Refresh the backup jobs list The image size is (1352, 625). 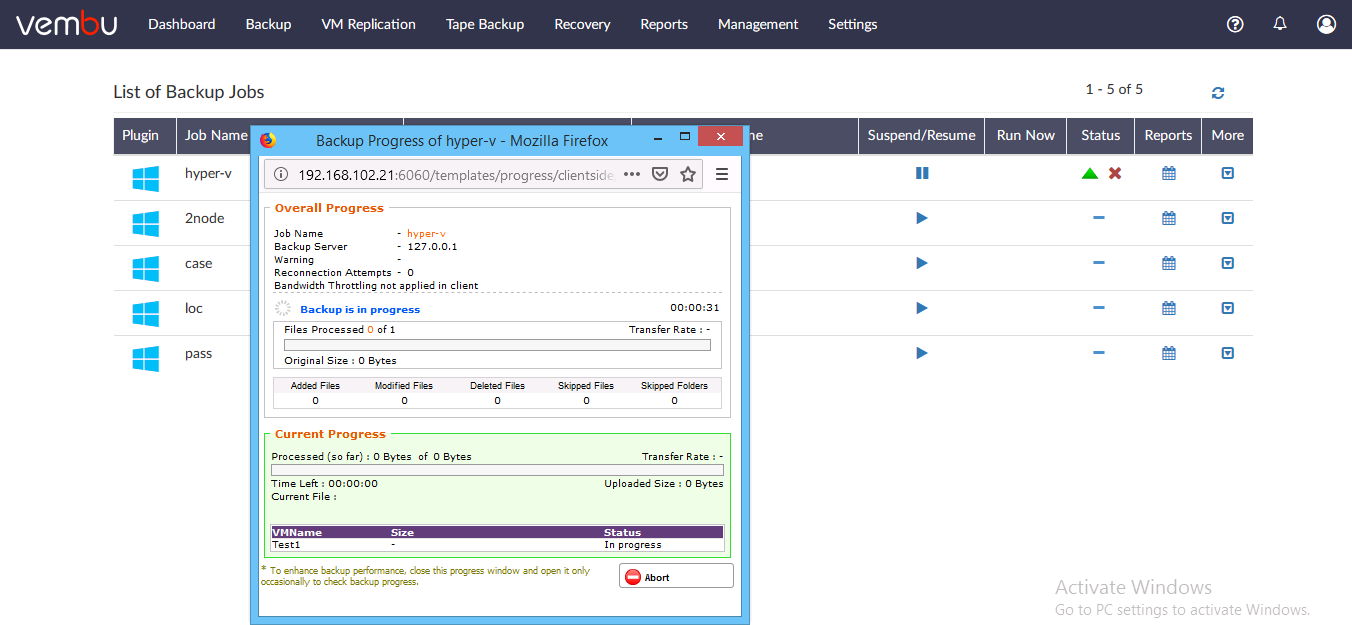coord(1218,93)
